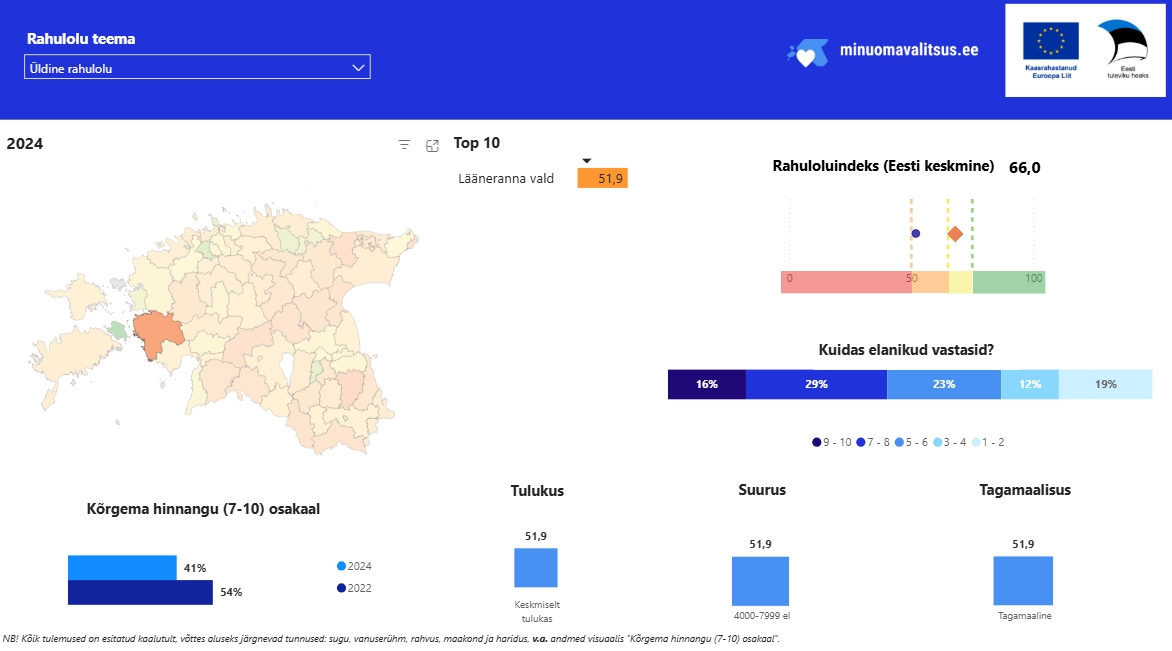Select the blue dot index marker
The height and width of the screenshot is (651, 1172).
(916, 234)
